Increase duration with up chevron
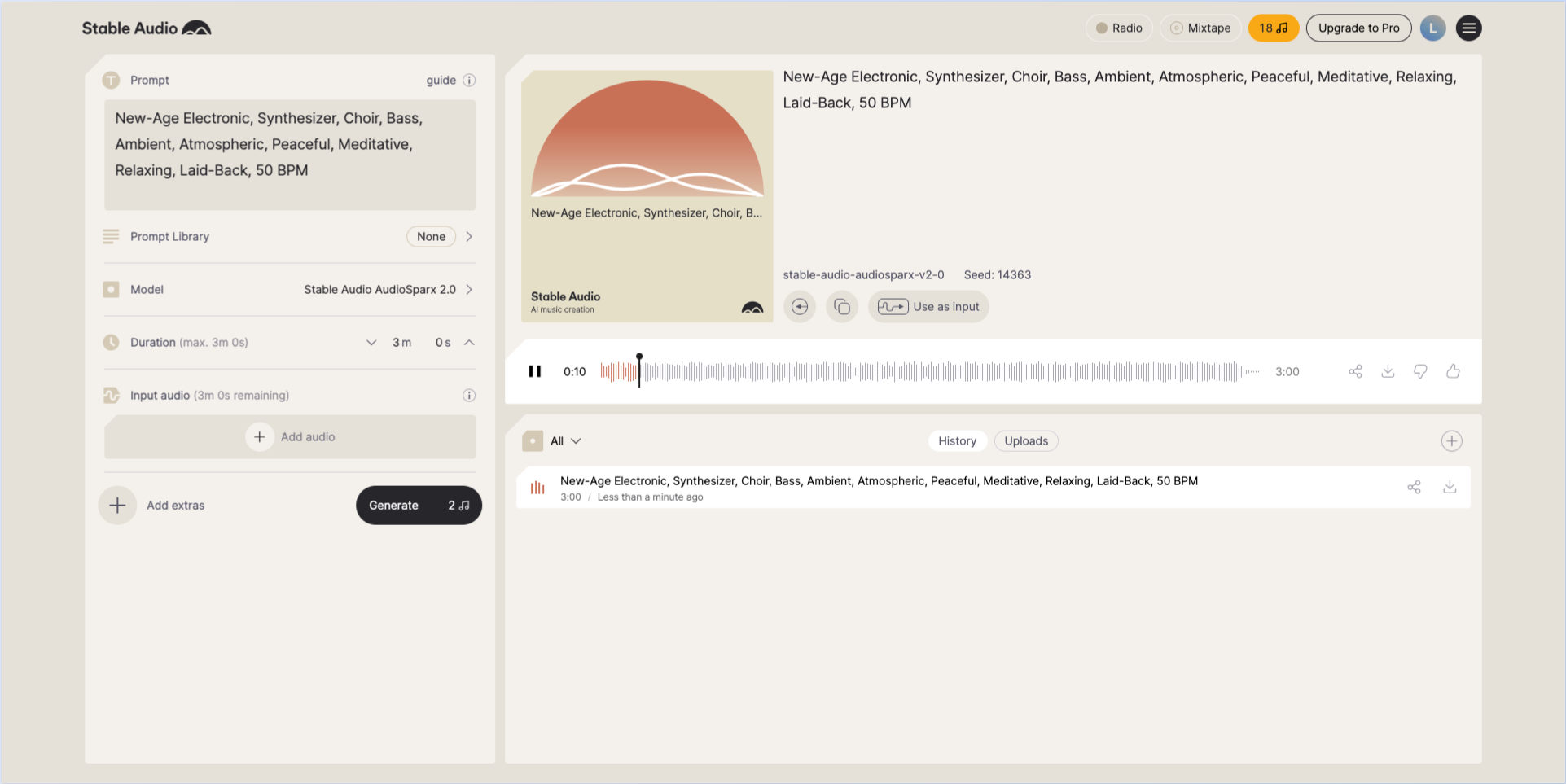Image resolution: width=1566 pixels, height=784 pixels. (469, 342)
